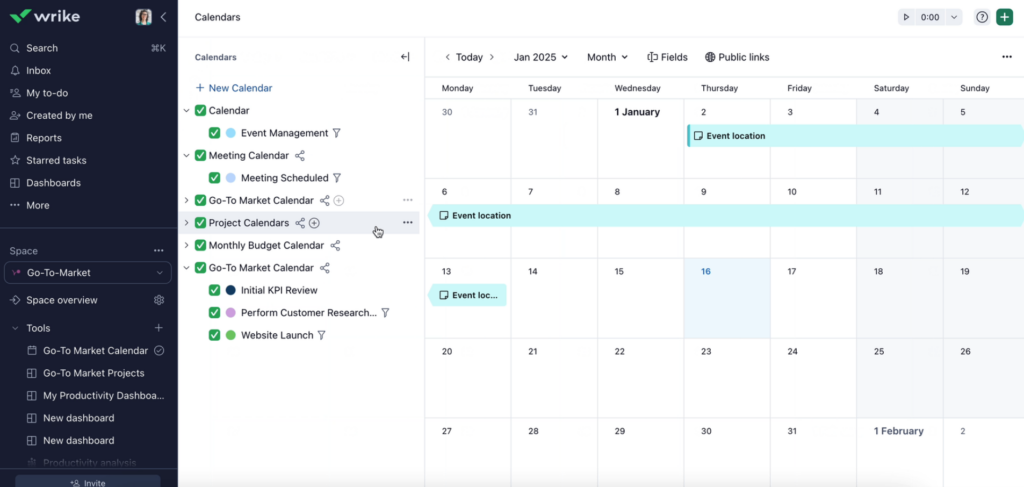The height and width of the screenshot is (487, 1024).
Task: Open the Month view dropdown
Action: (x=607, y=57)
